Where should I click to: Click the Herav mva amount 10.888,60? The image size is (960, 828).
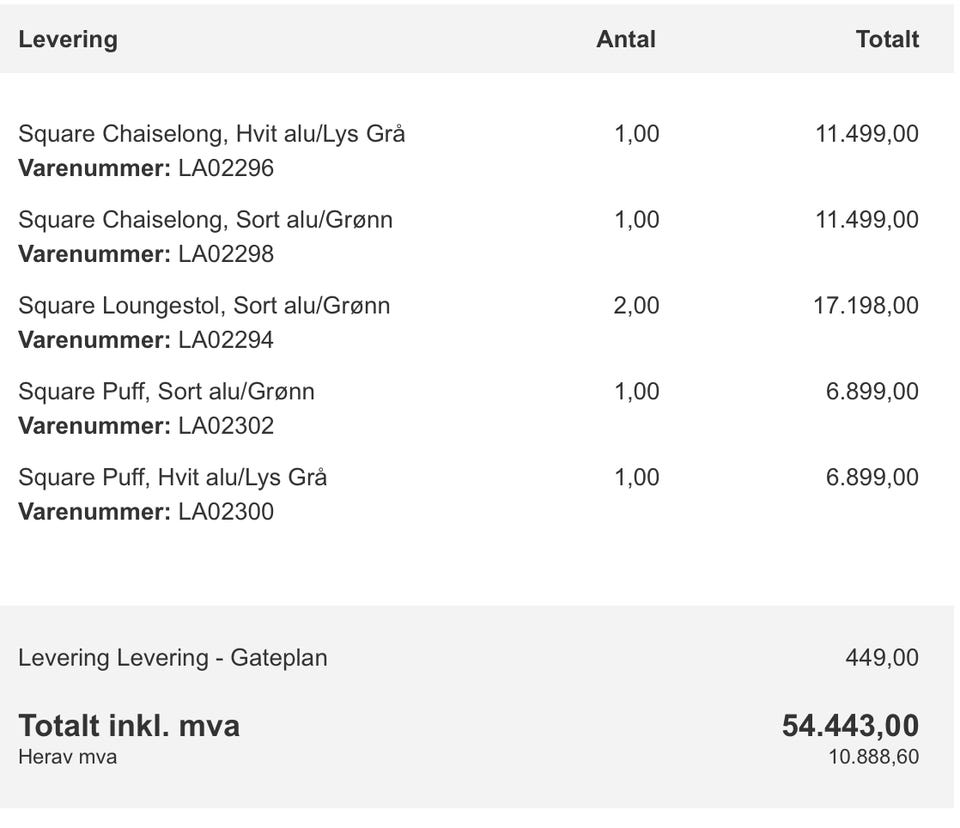point(874,757)
